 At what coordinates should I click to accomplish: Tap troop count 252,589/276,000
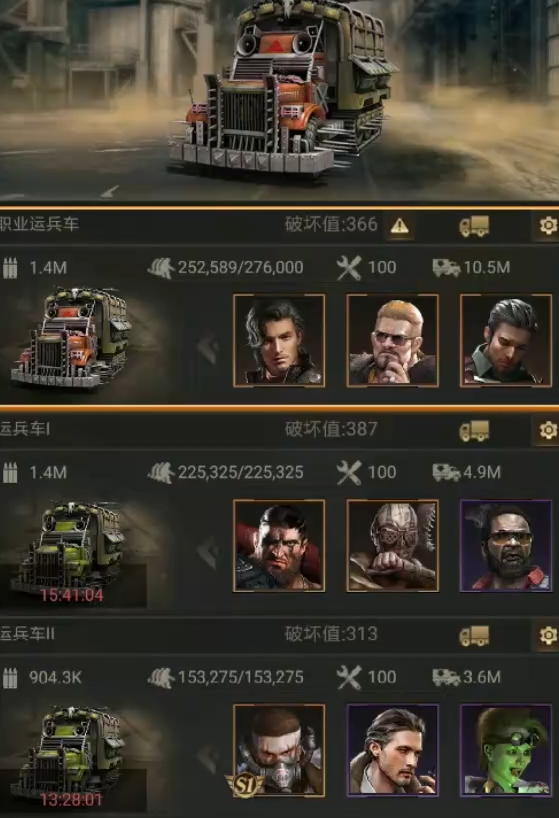240,268
